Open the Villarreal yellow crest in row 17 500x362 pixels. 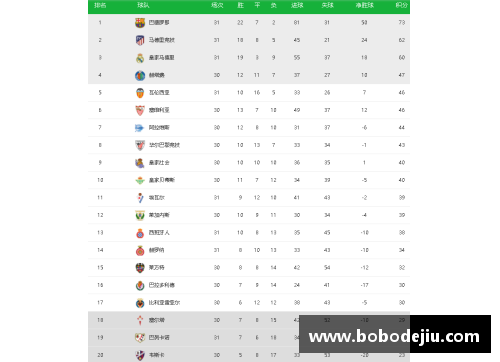[x=140, y=303]
